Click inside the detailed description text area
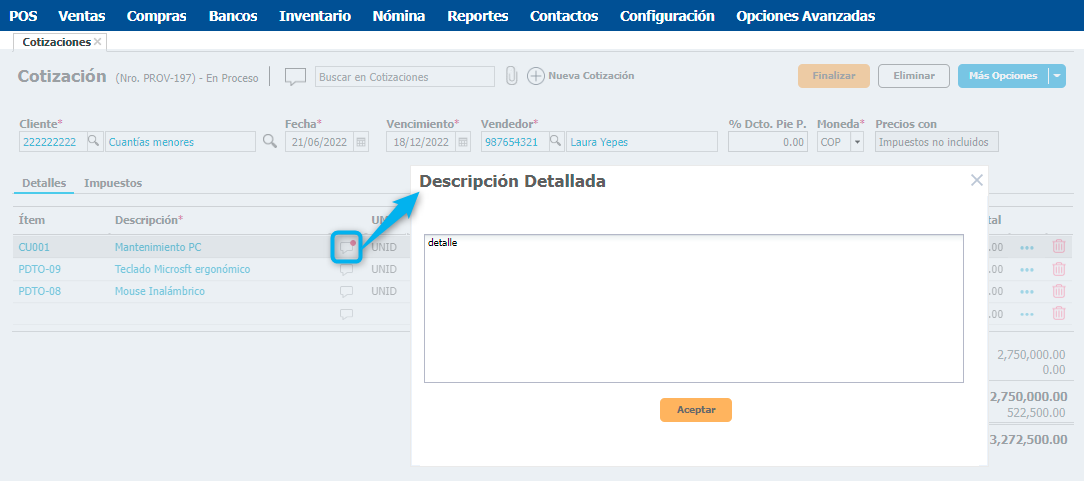The height and width of the screenshot is (481, 1084). (x=693, y=308)
